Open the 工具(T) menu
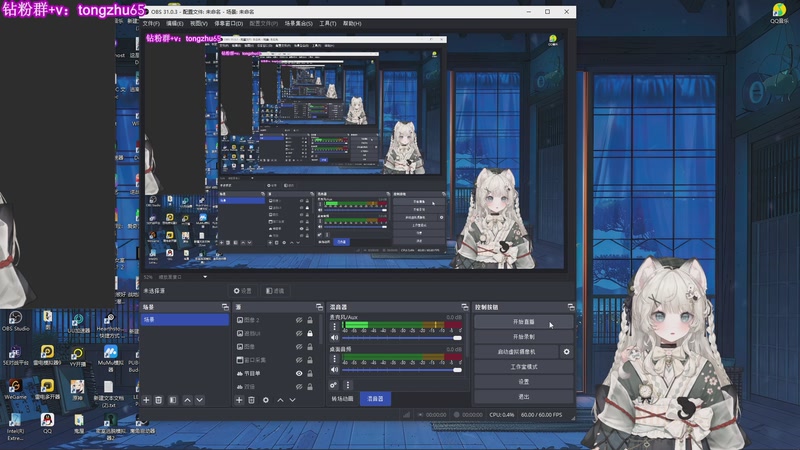This screenshot has height=450, width=800. click(x=328, y=23)
